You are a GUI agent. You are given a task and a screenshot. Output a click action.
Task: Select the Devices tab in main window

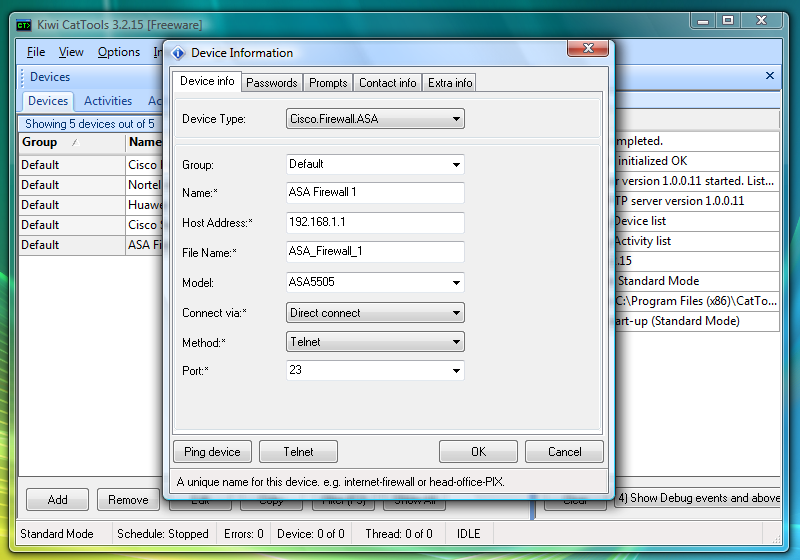tap(48, 101)
